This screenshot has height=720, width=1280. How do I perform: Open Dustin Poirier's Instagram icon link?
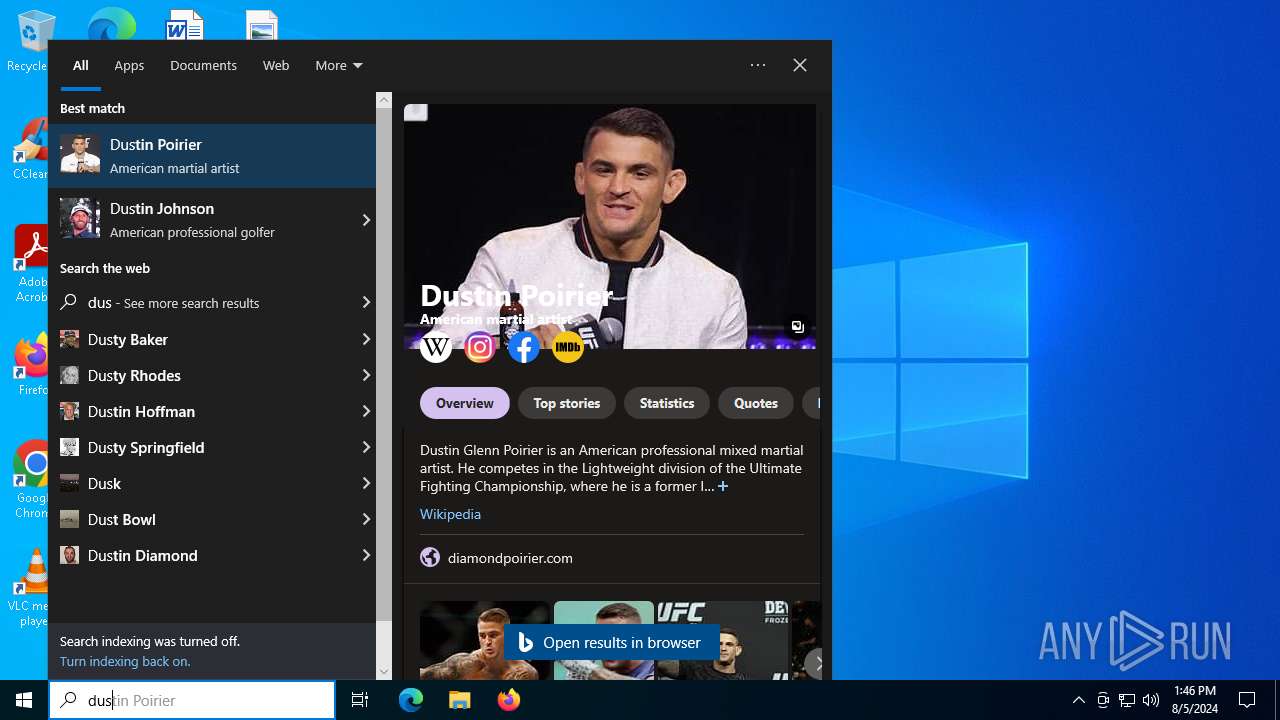point(480,347)
